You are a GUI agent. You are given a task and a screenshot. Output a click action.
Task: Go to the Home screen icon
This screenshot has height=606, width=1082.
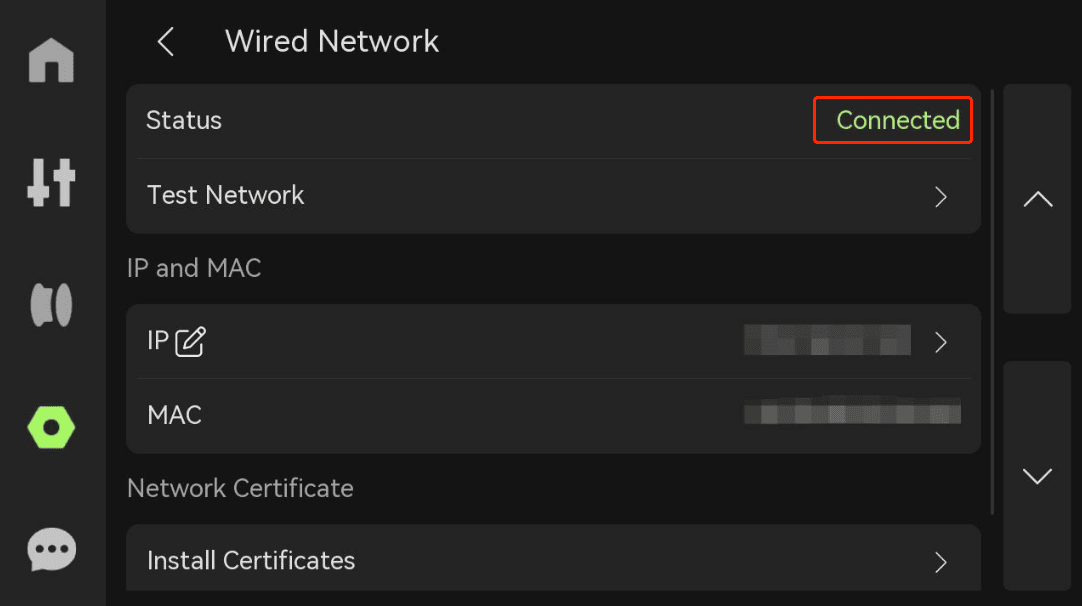point(51,61)
